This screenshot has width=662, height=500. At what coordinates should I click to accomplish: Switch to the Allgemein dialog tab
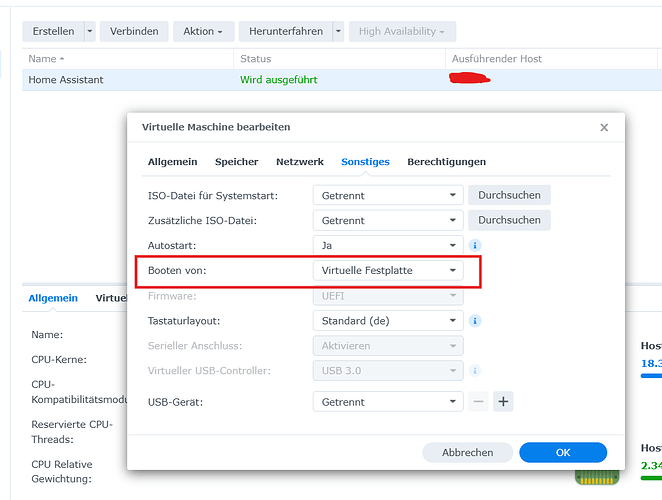pos(172,162)
